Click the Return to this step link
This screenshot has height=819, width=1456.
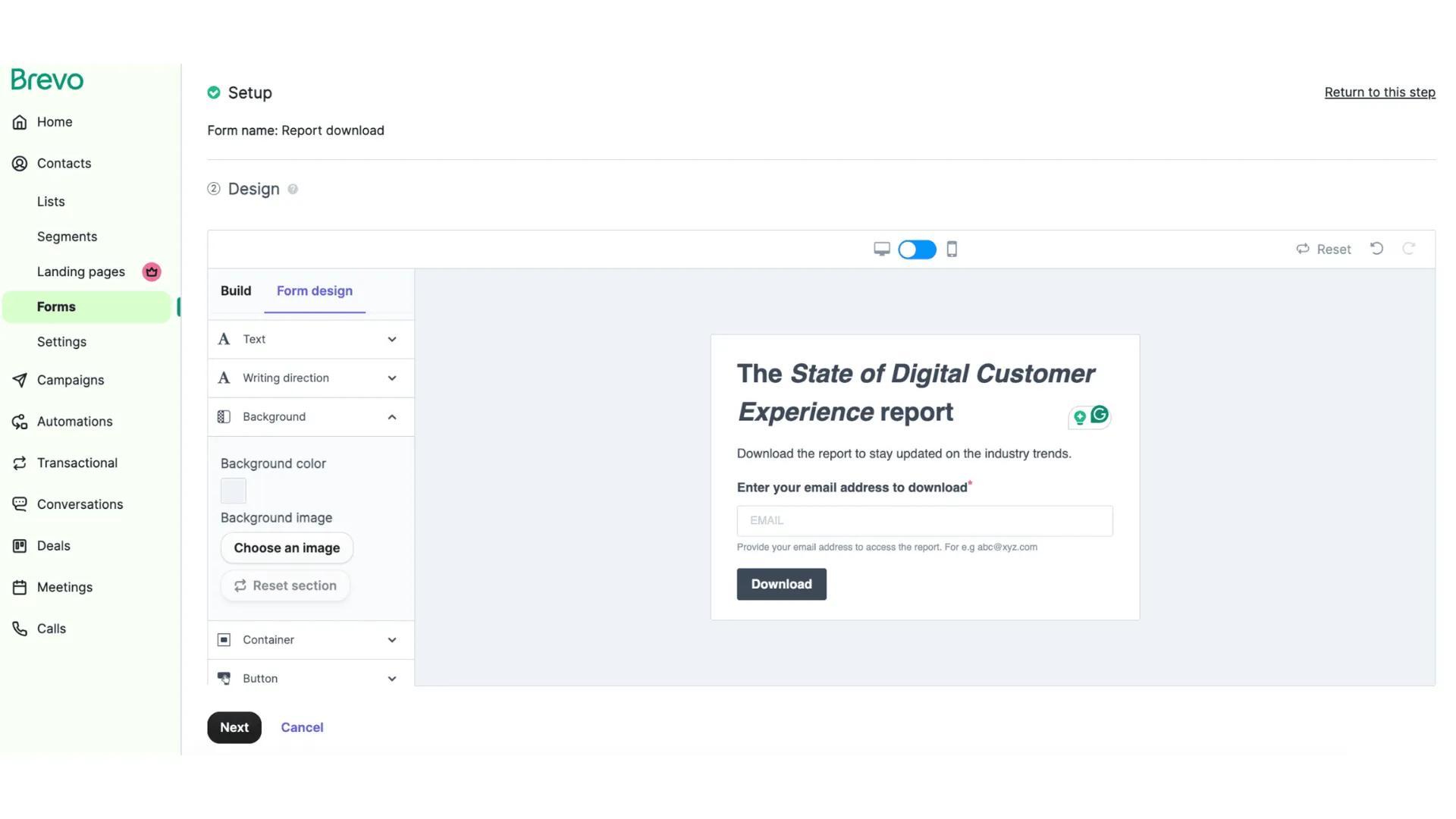pos(1379,93)
